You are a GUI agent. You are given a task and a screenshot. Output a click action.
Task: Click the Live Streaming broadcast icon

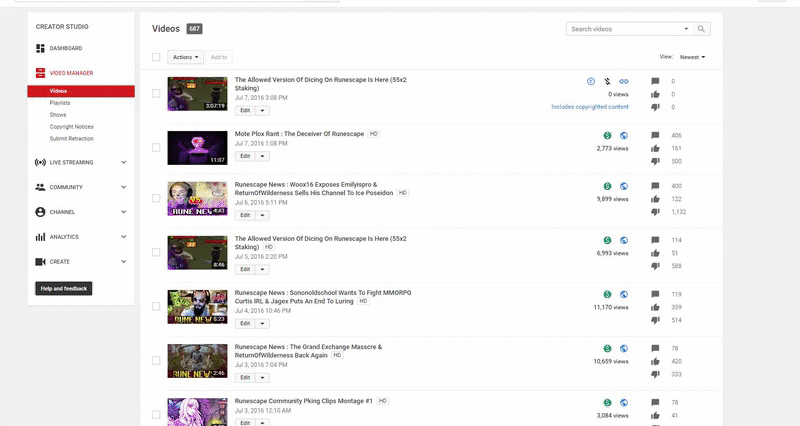(40, 162)
